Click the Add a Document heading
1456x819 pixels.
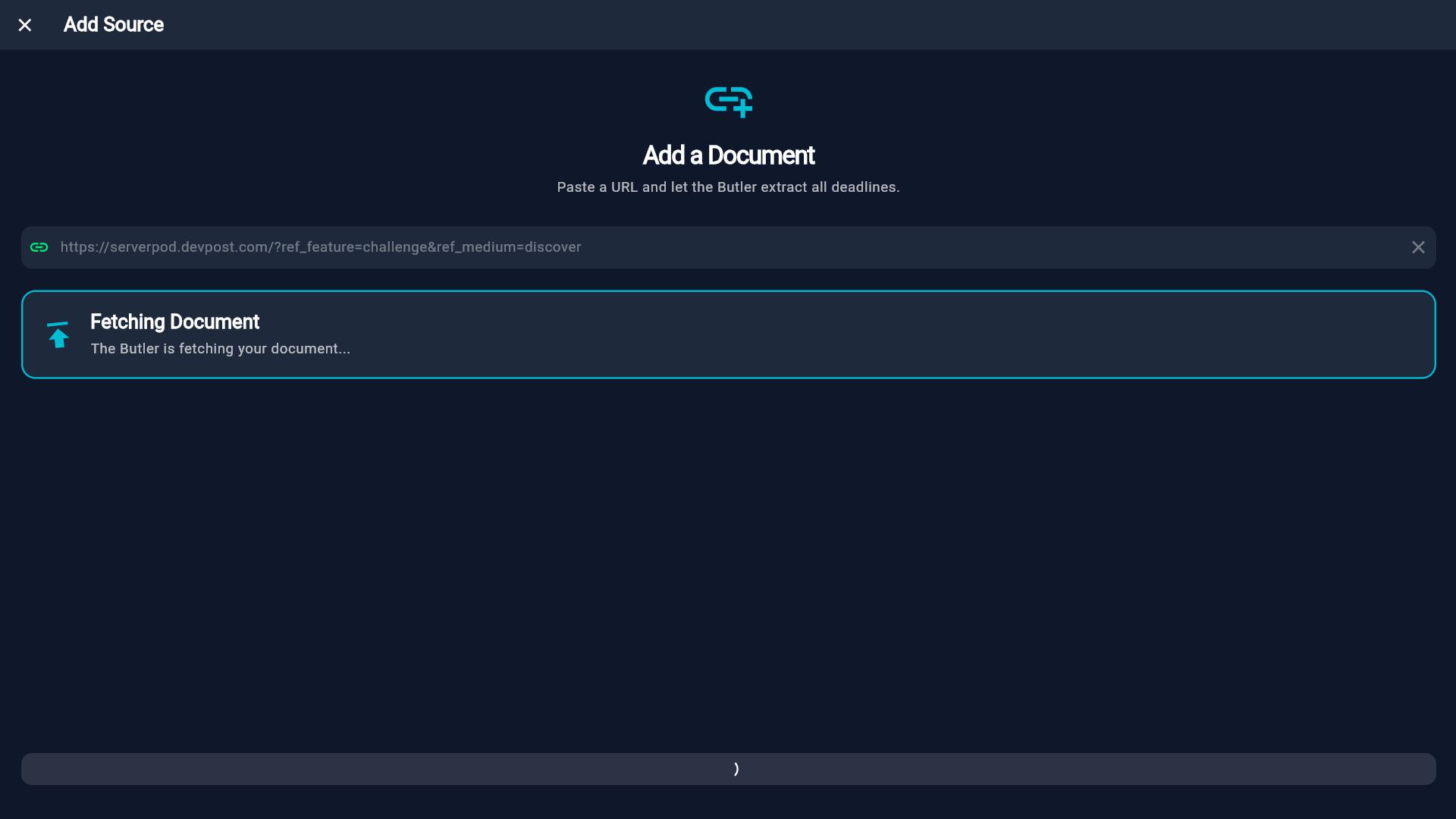[x=728, y=155]
